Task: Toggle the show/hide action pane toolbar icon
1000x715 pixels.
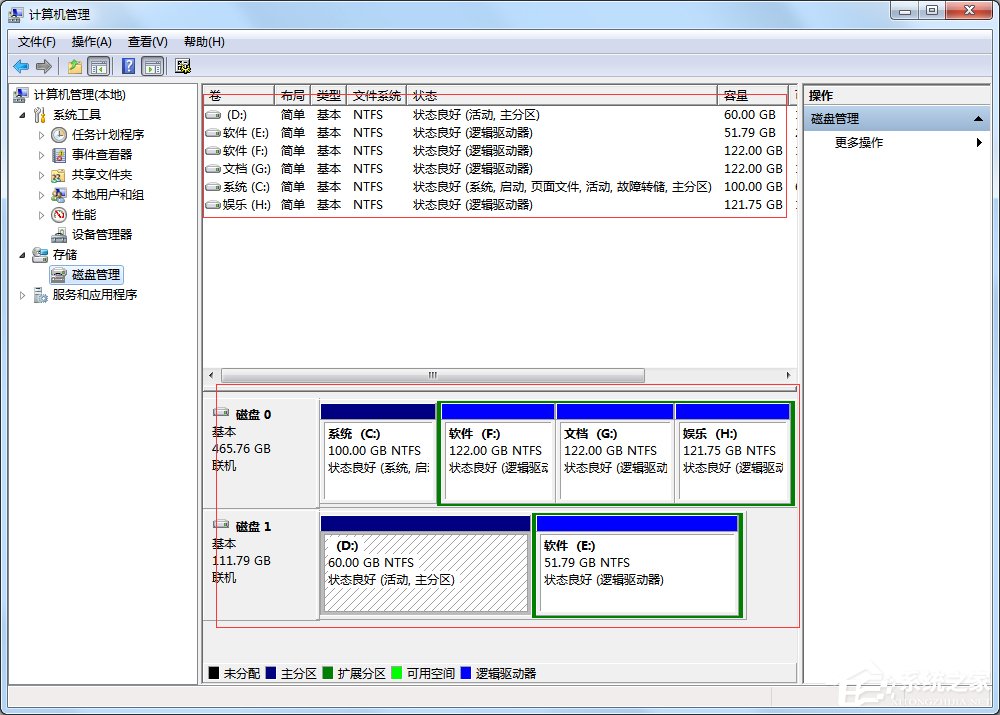Action: click(x=153, y=66)
